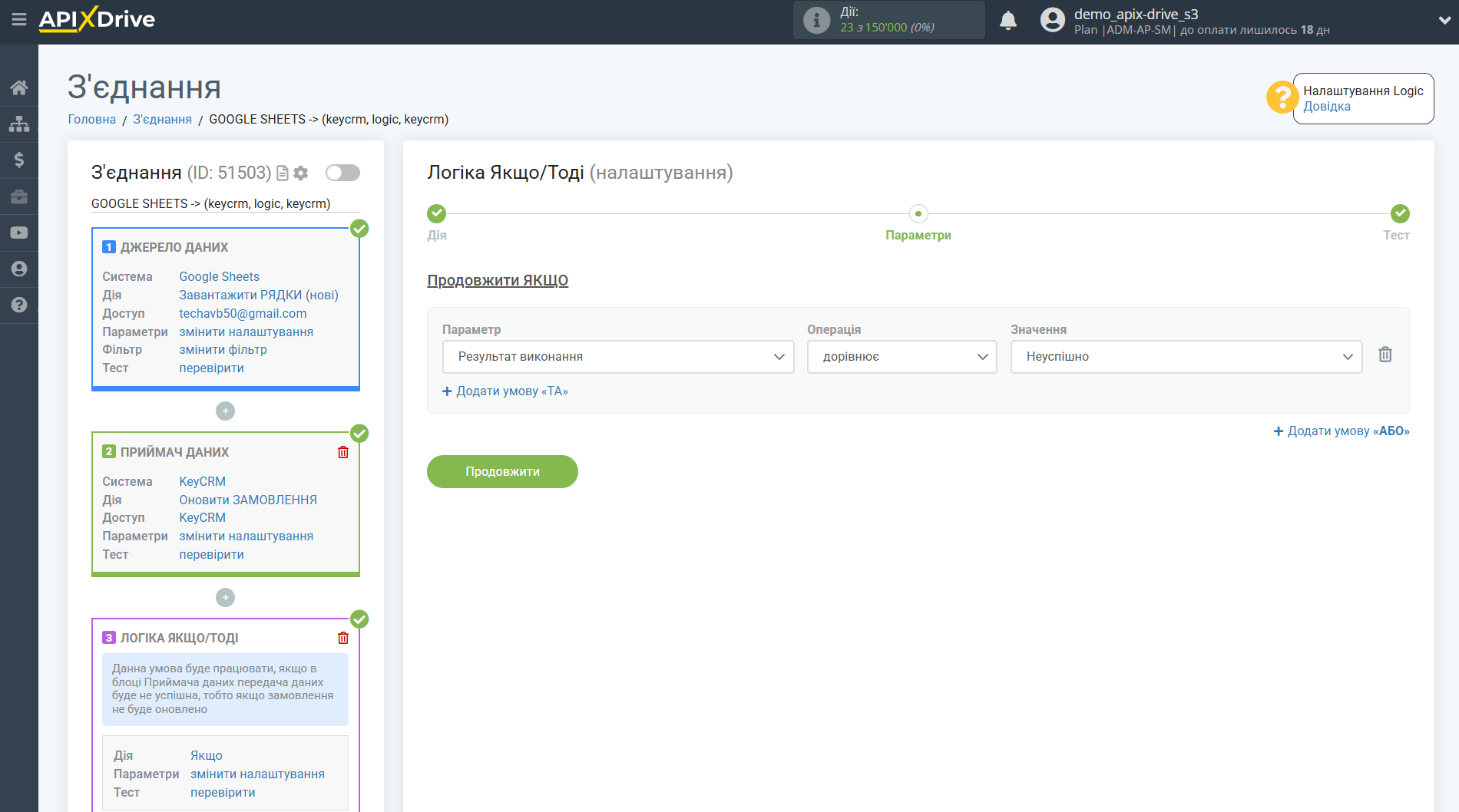
Task: Click Додати умову «АБО»
Action: [x=1342, y=431]
